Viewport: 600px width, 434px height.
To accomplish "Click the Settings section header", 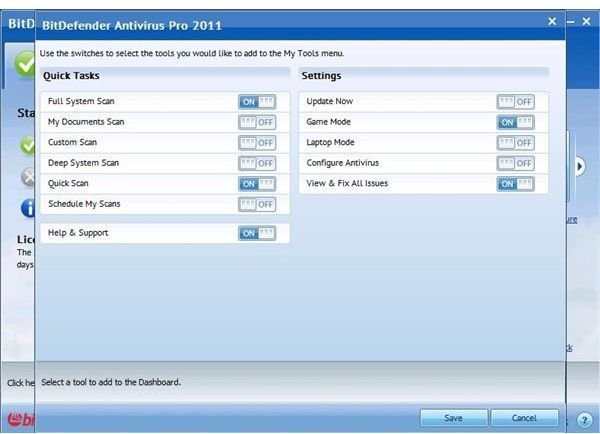I will tap(321, 76).
